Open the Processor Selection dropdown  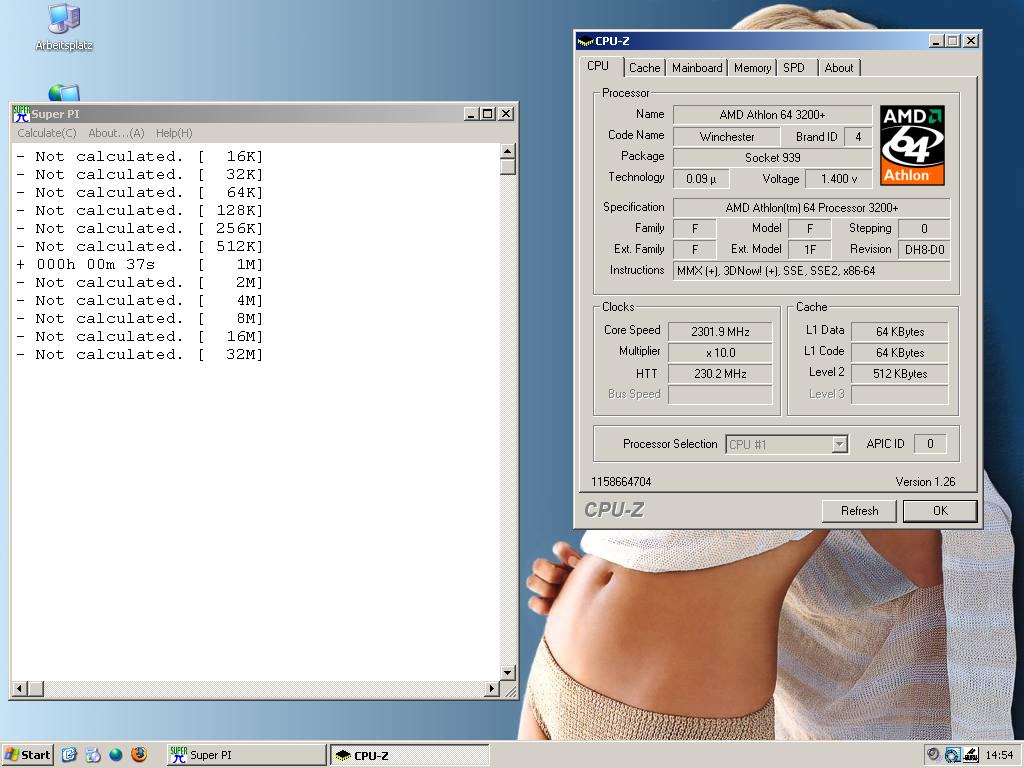click(787, 445)
